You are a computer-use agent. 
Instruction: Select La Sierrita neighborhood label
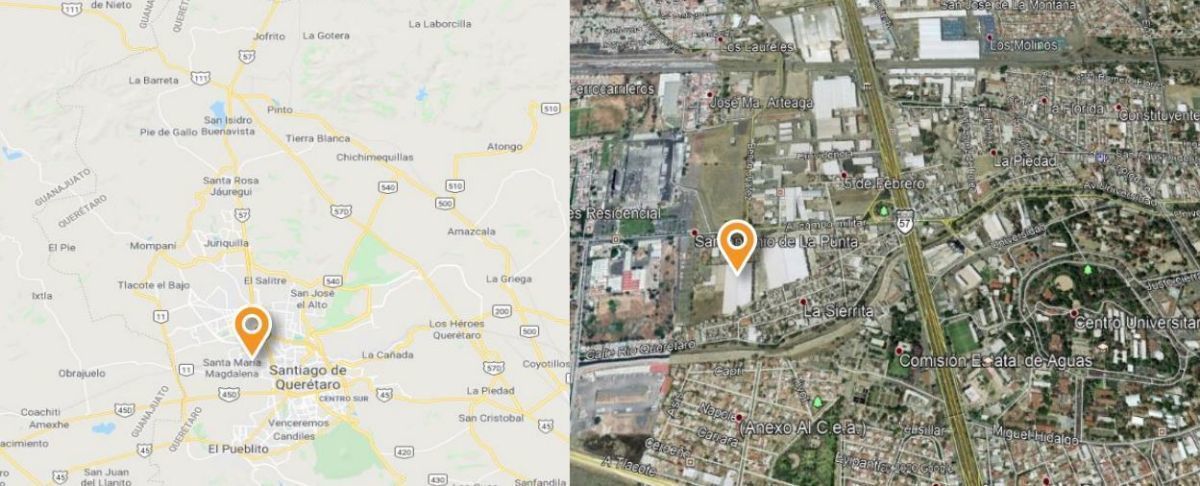coord(839,311)
